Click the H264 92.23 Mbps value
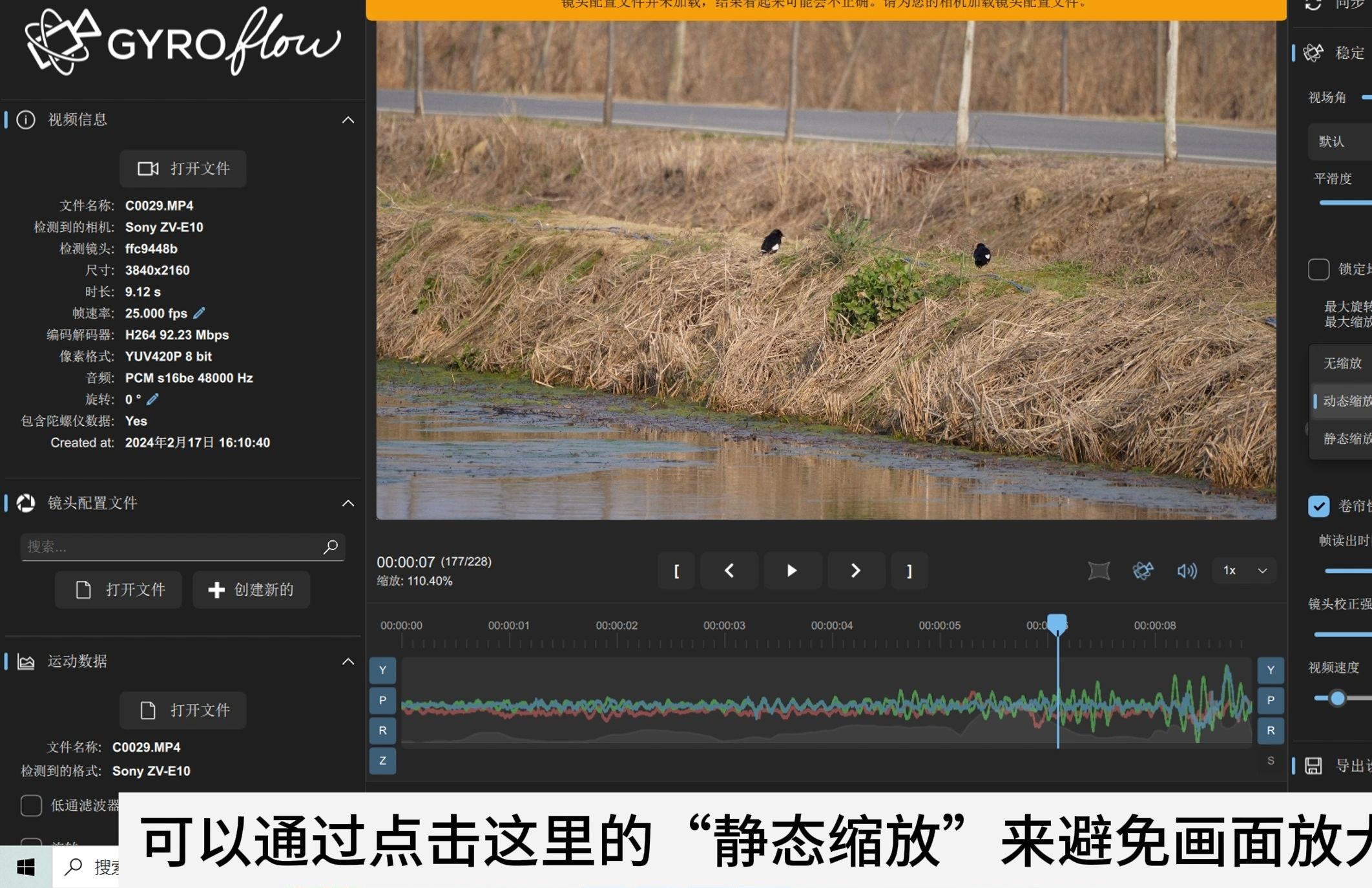Image resolution: width=1372 pixels, height=888 pixels. [177, 335]
